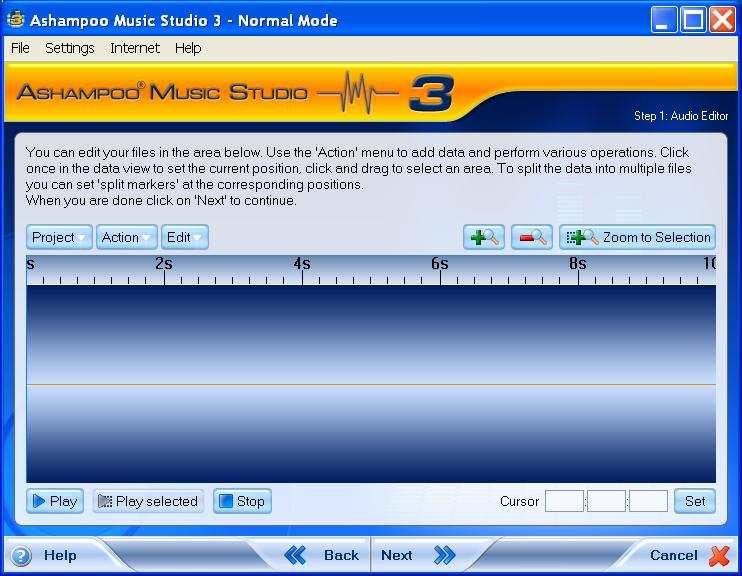The width and height of the screenshot is (742, 576).
Task: Open the File menu
Action: click(x=20, y=48)
